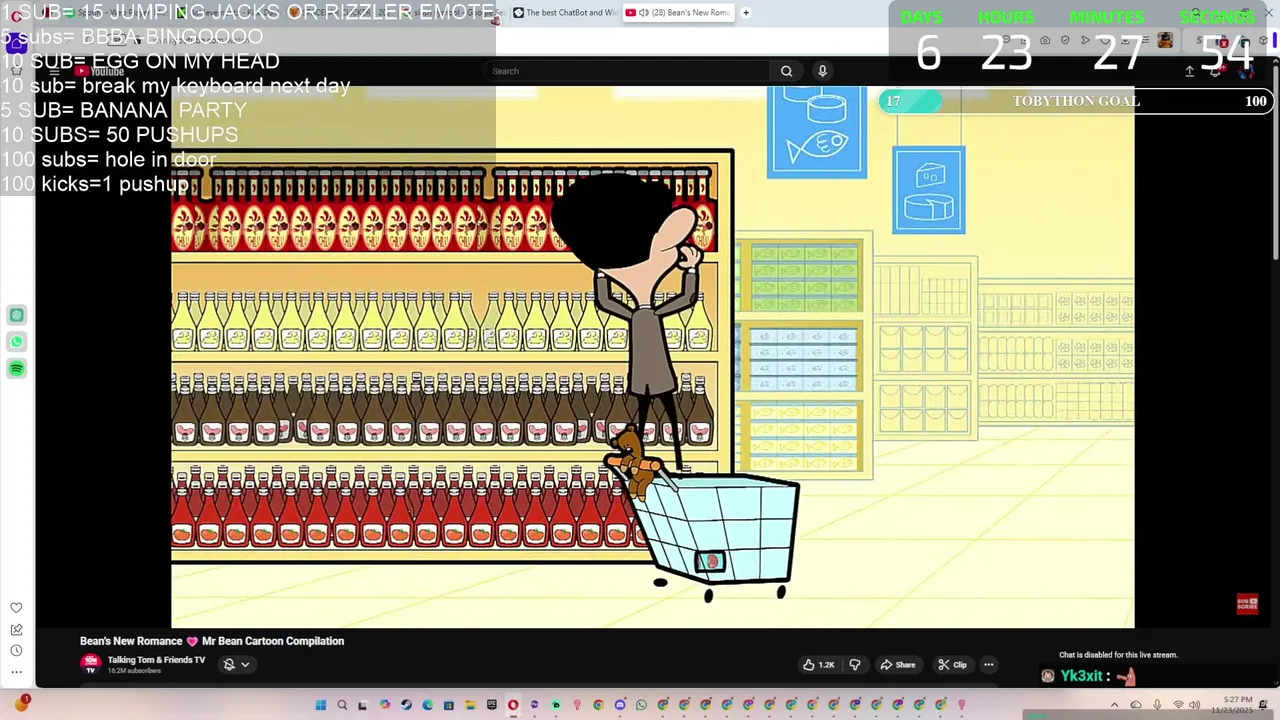Focus the YouTube search field
Image resolution: width=1280 pixels, height=720 pixels.
[x=628, y=71]
